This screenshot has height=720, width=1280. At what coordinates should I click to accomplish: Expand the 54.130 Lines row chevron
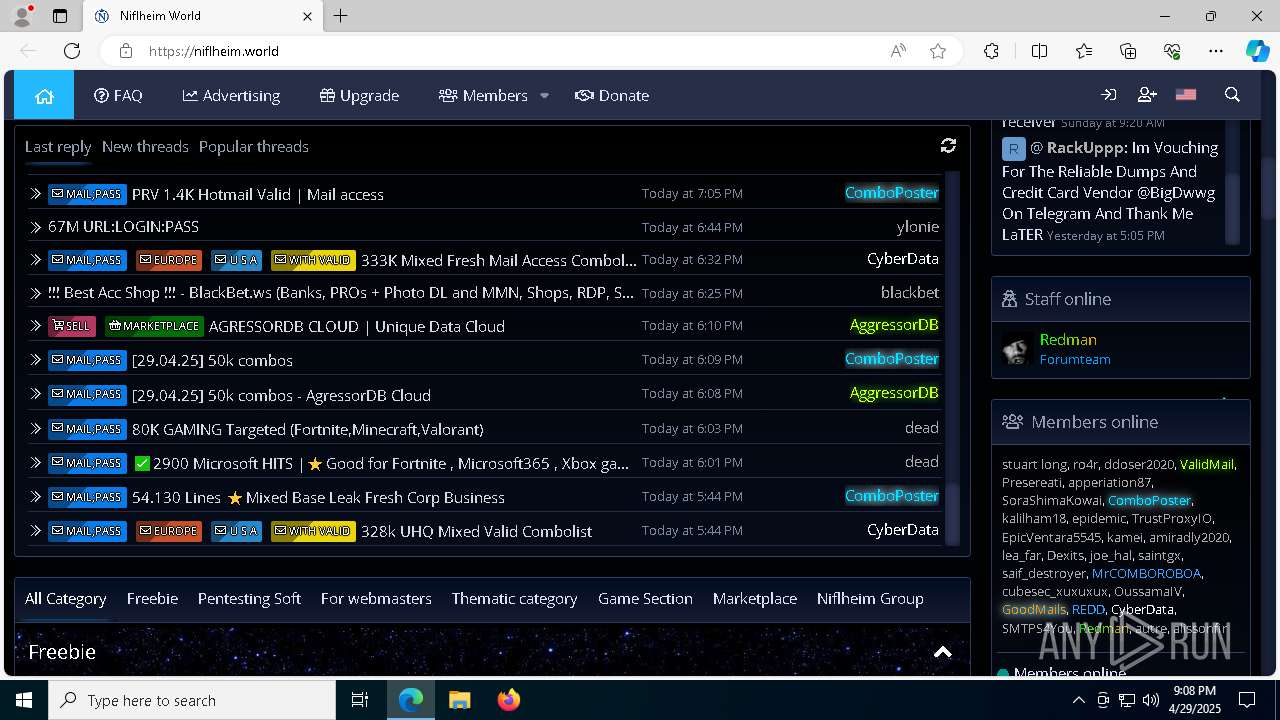pos(35,497)
